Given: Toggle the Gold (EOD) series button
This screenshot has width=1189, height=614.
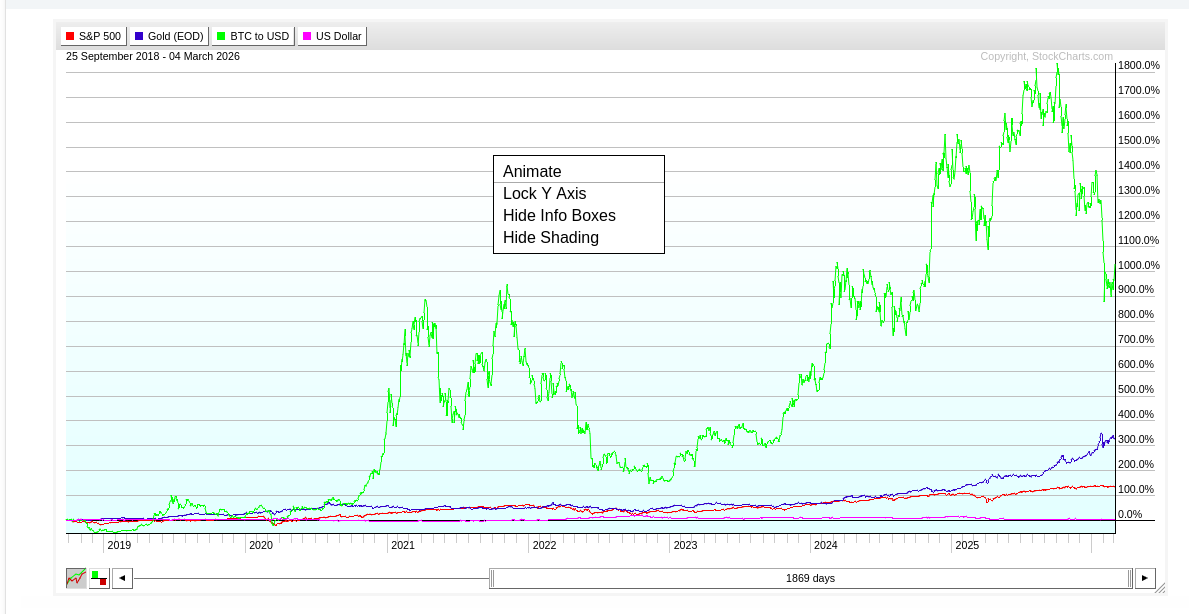Looking at the screenshot, I should coord(169,36).
